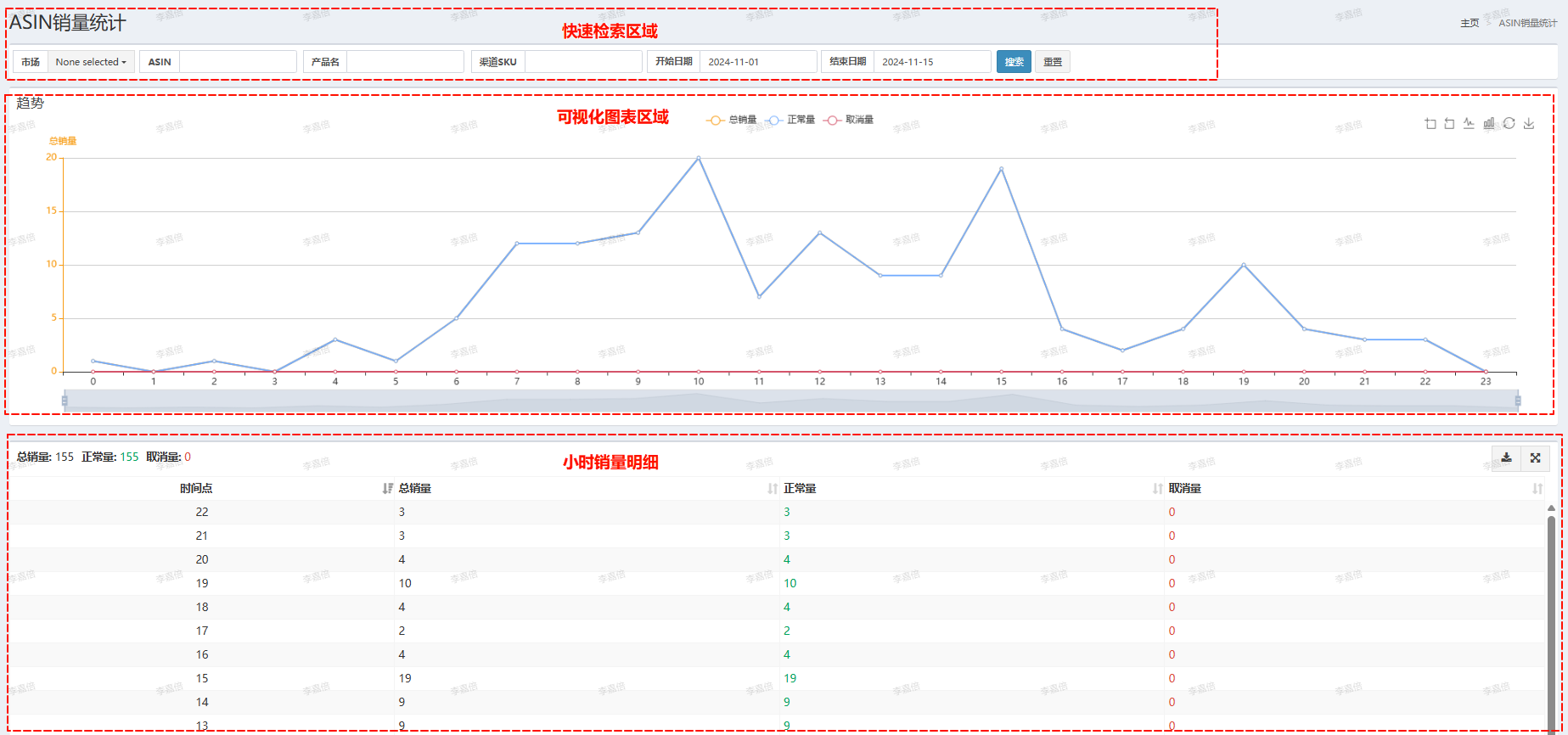The width and height of the screenshot is (1568, 735).
Task: Switch the trend chart to bar view
Action: pos(1489,124)
